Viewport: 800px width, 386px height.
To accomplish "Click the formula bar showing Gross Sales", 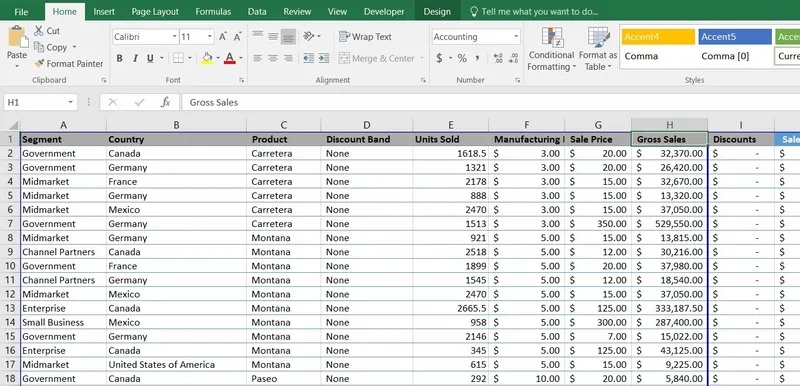I will pyautogui.click(x=490, y=102).
